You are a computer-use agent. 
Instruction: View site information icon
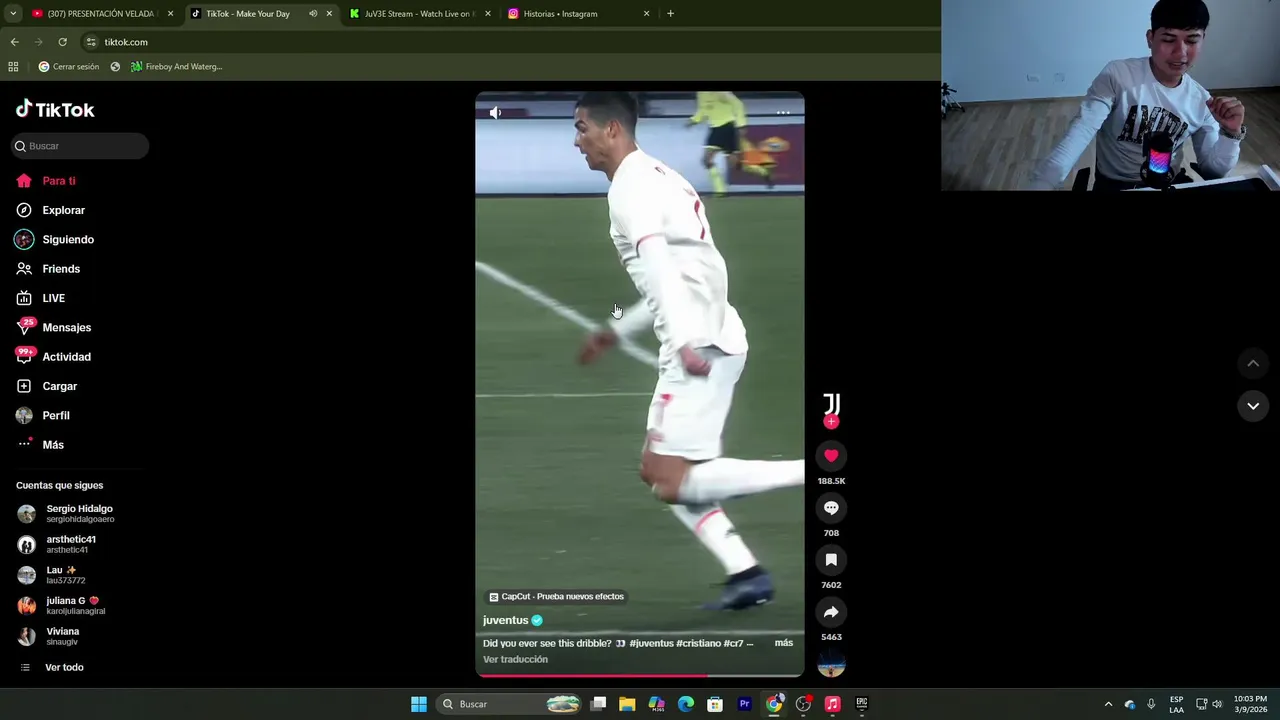click(91, 42)
